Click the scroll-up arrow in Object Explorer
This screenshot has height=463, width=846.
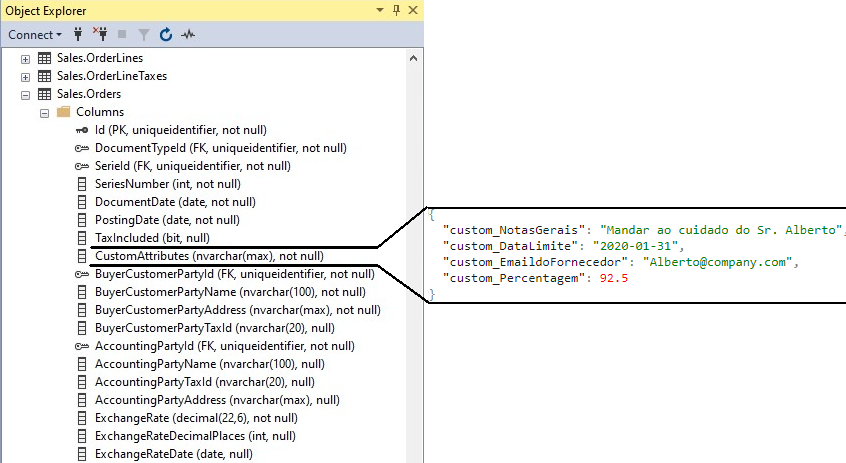click(x=413, y=58)
